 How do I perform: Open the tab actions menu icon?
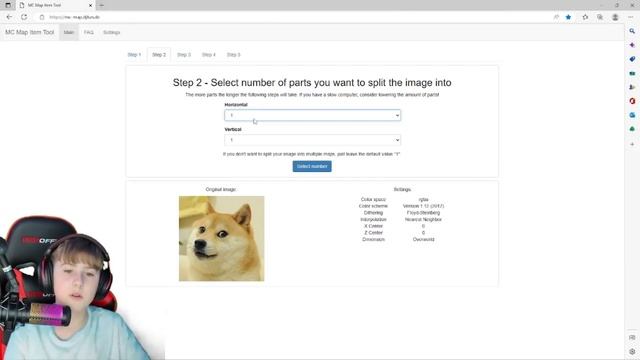8,5
